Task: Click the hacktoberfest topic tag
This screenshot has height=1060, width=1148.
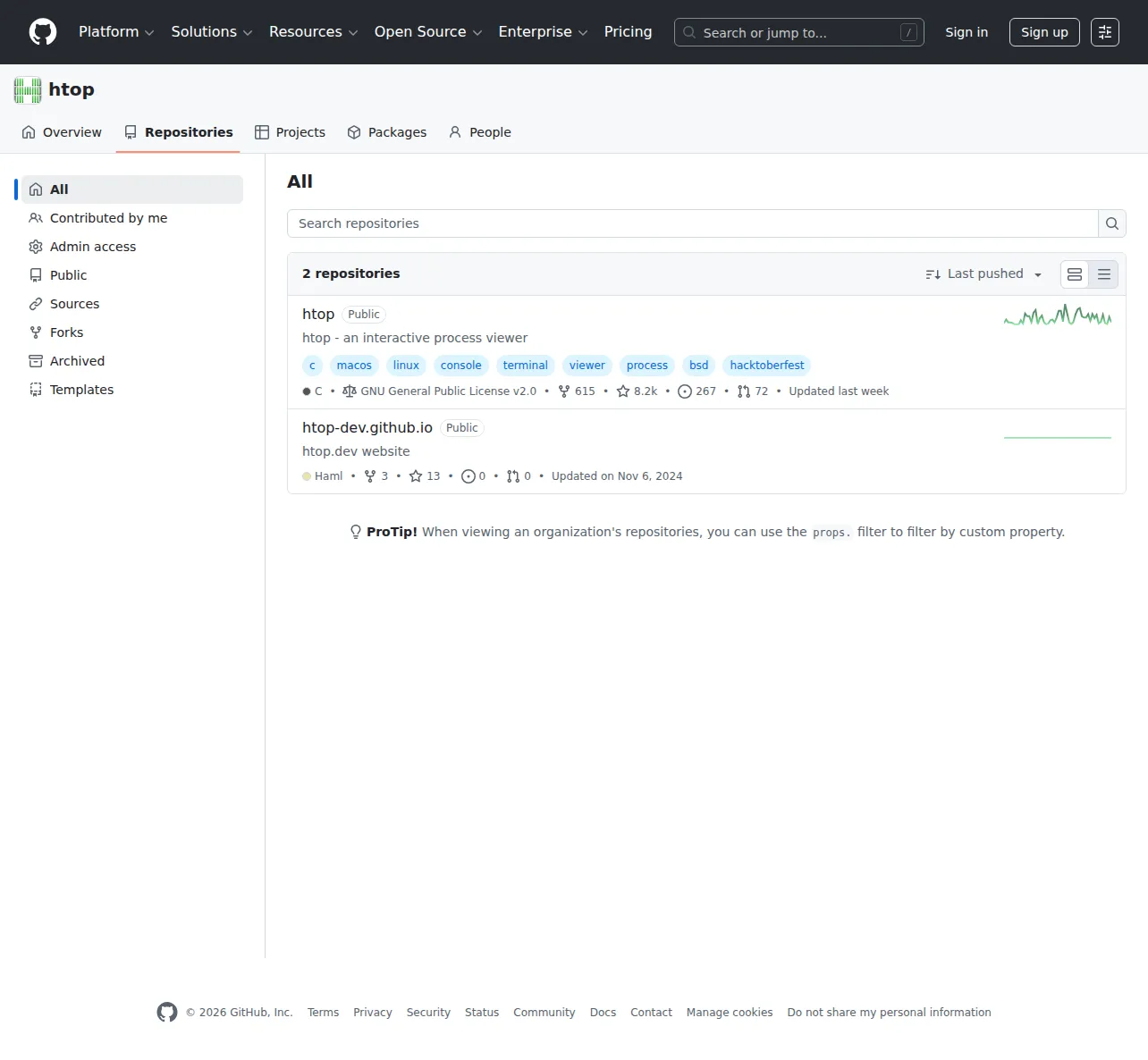Action: tap(767, 366)
